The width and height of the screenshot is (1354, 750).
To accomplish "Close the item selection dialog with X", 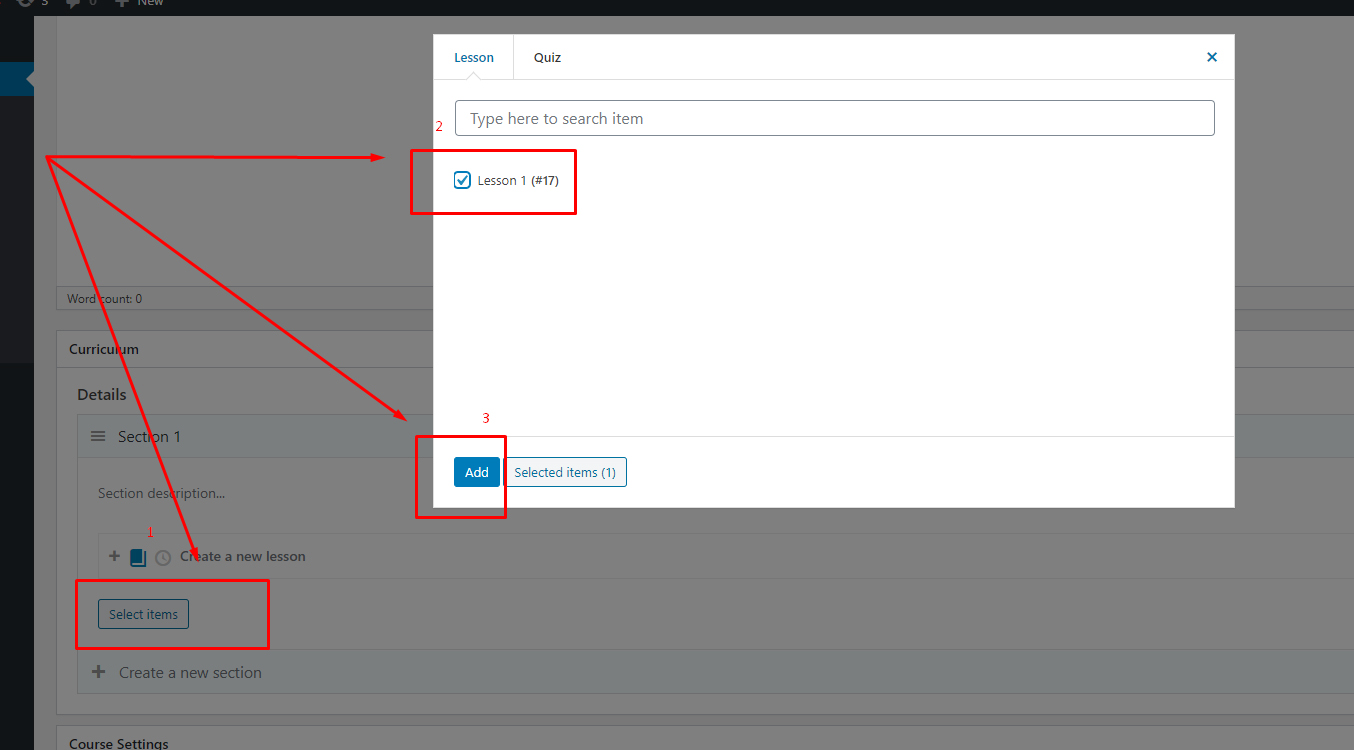I will coord(1211,57).
